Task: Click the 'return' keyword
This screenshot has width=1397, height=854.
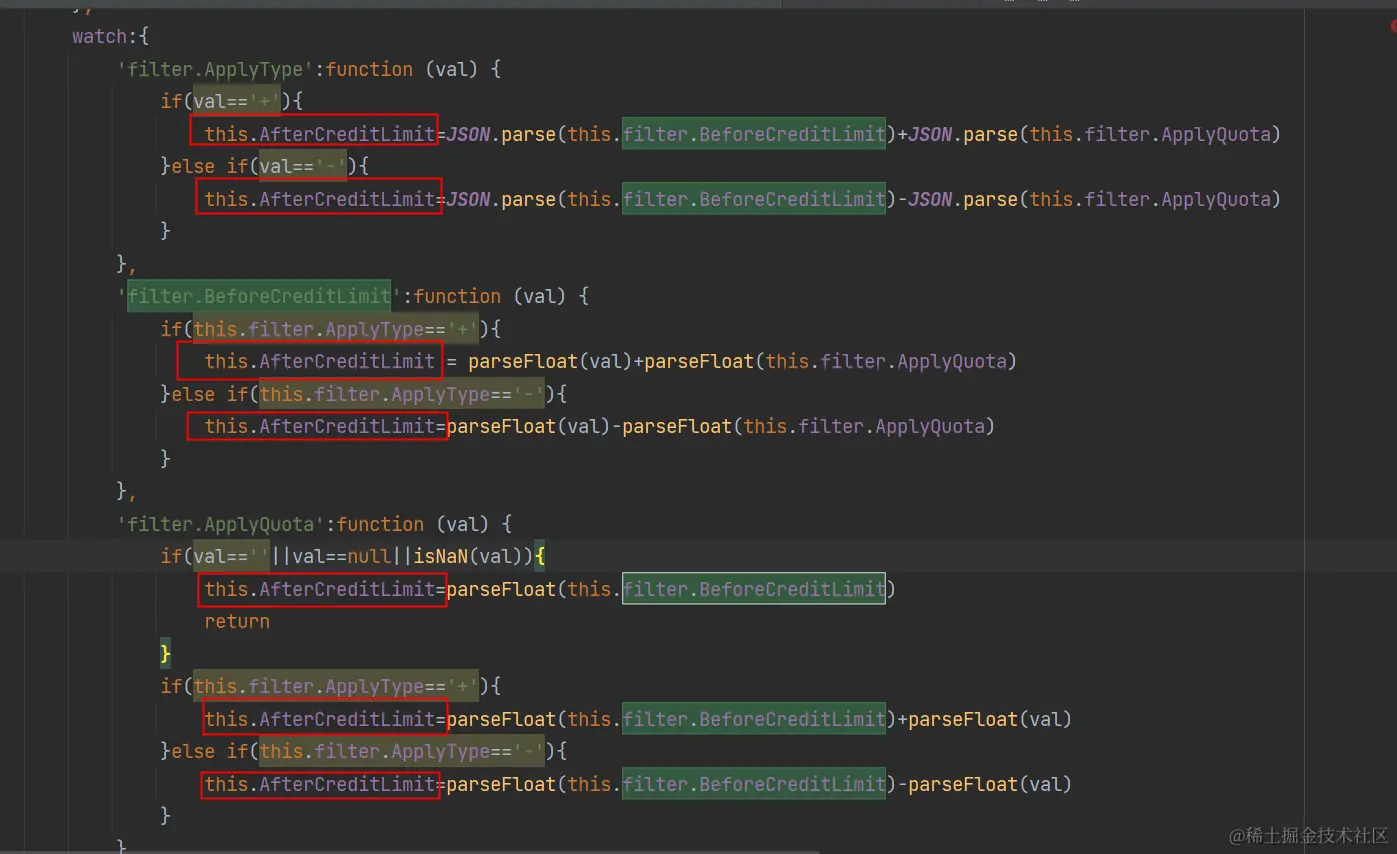Action: 237,621
